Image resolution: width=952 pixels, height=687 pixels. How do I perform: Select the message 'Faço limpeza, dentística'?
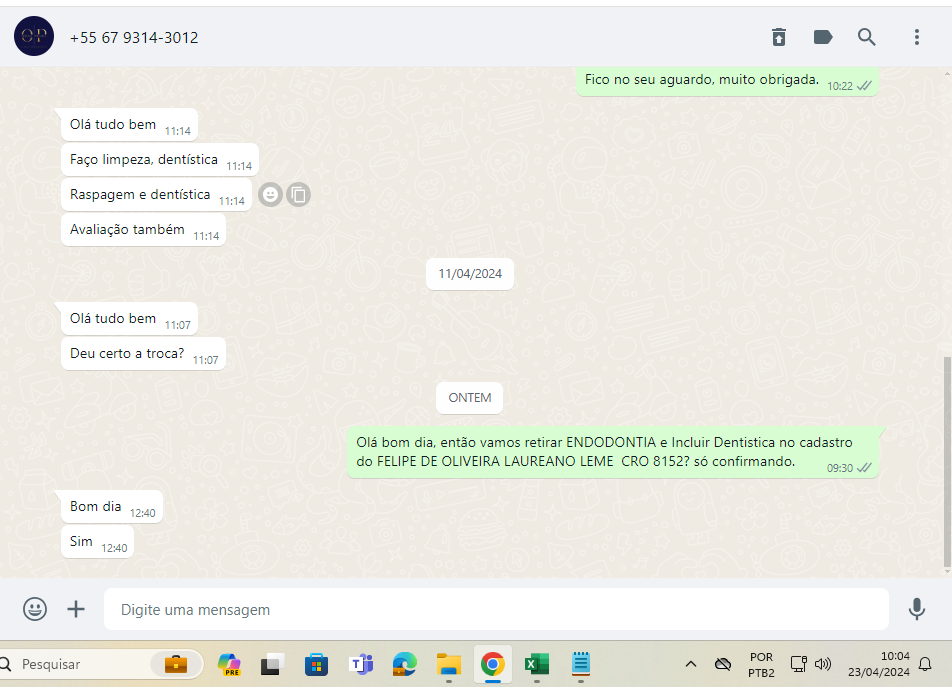pos(160,160)
